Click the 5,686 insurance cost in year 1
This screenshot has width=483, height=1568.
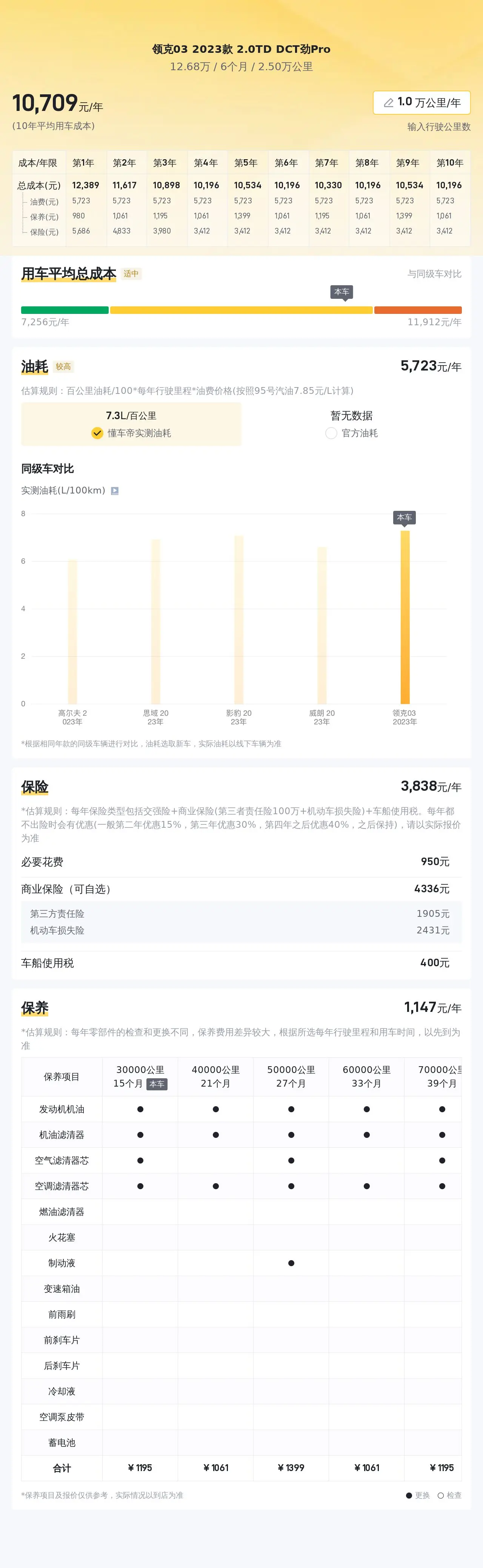81,231
